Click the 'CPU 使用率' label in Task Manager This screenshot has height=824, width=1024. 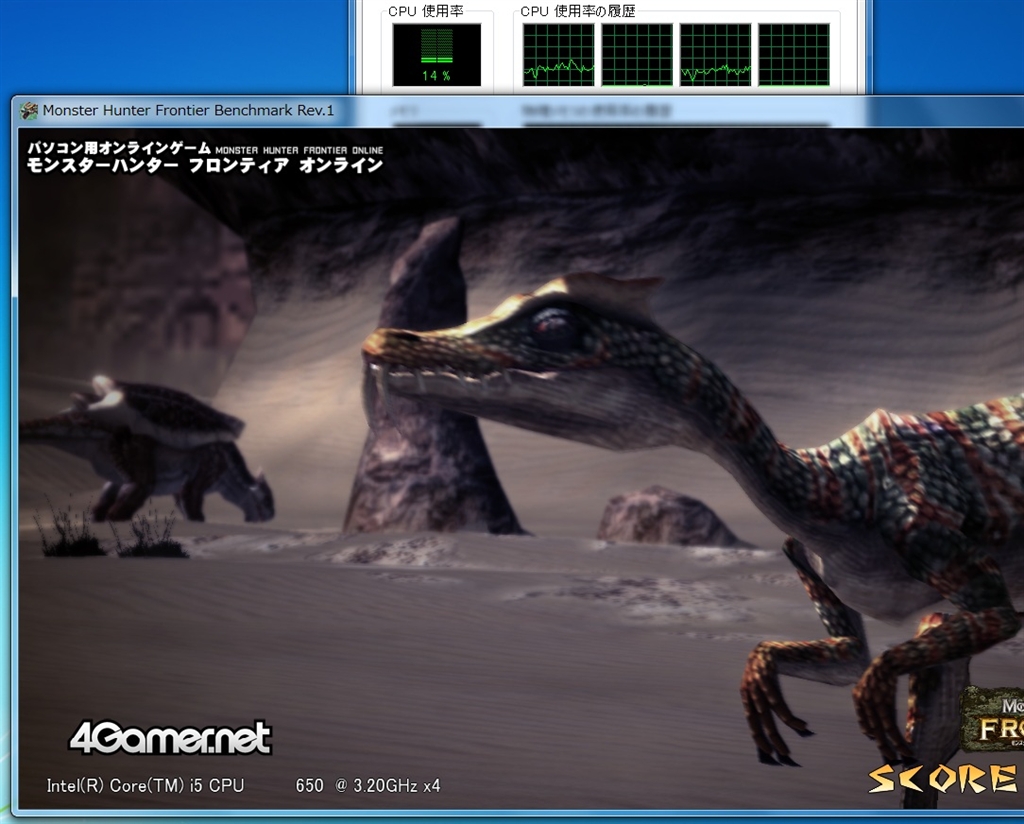click(x=425, y=11)
